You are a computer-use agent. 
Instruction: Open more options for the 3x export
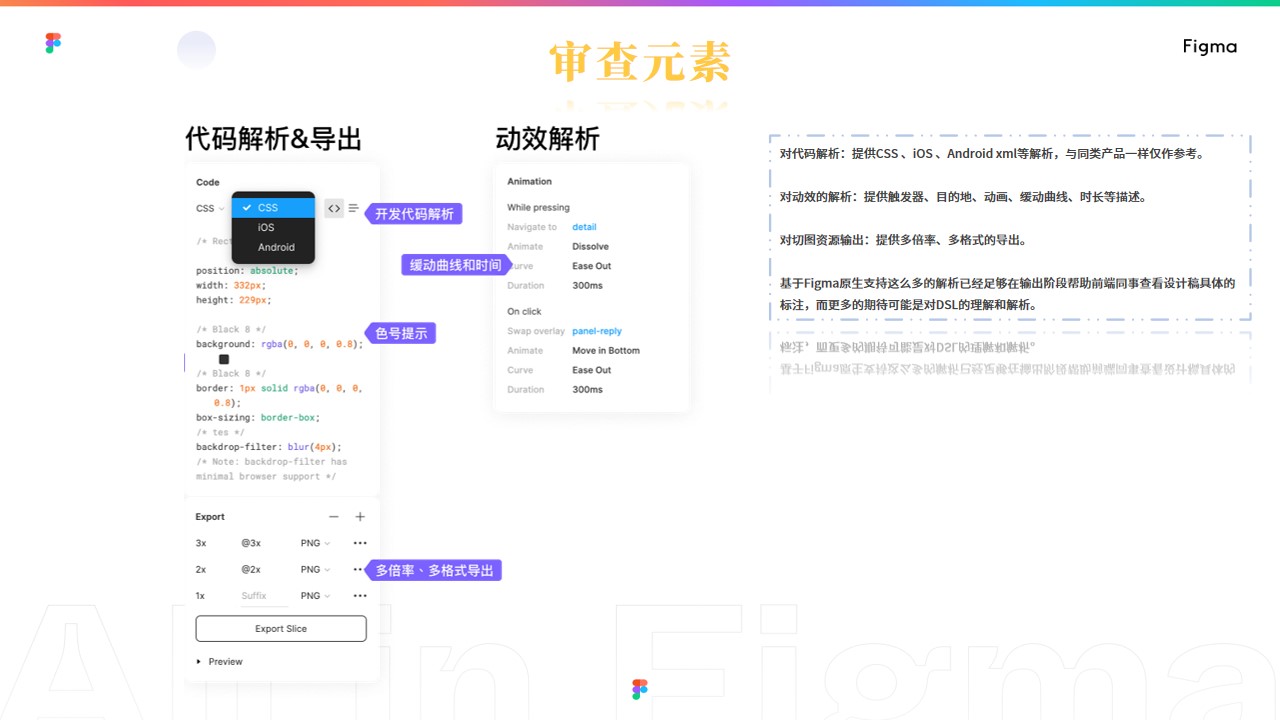(x=360, y=543)
